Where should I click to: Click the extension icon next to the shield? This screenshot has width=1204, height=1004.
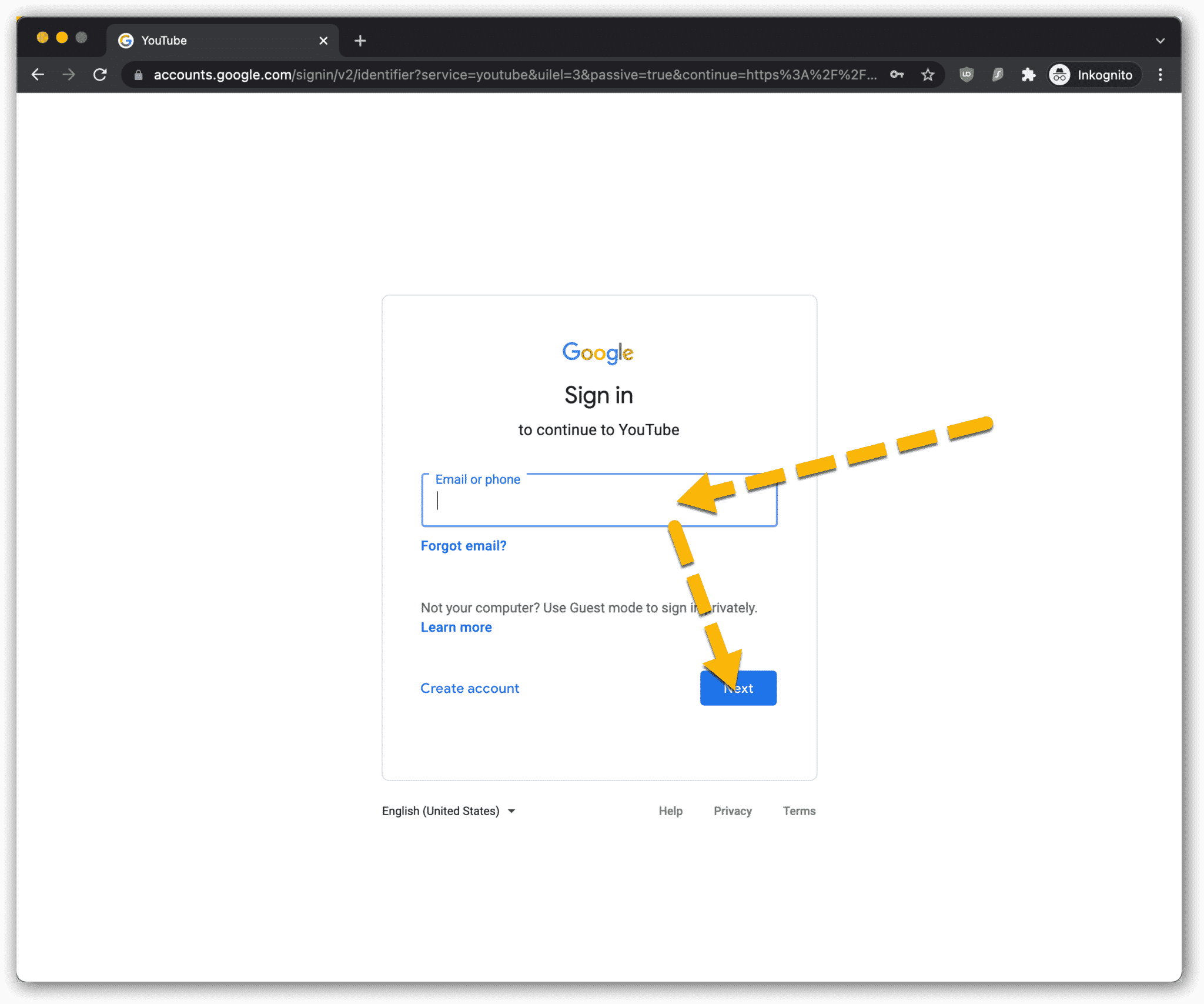(x=998, y=75)
